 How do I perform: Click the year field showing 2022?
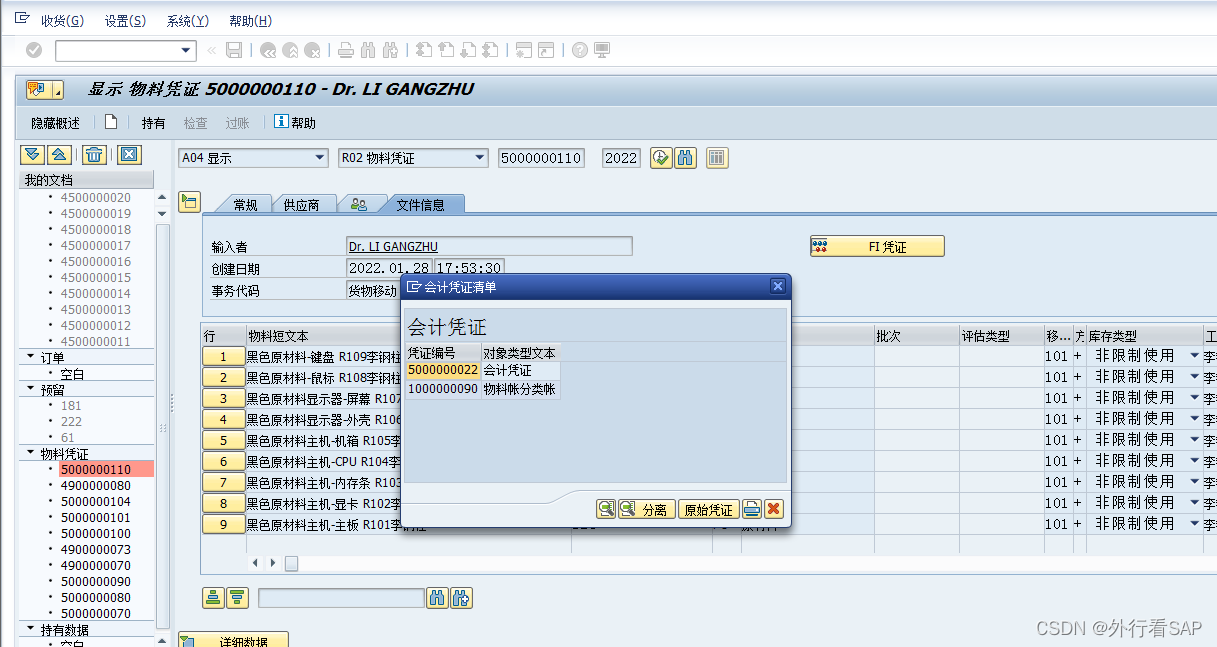[x=621, y=158]
